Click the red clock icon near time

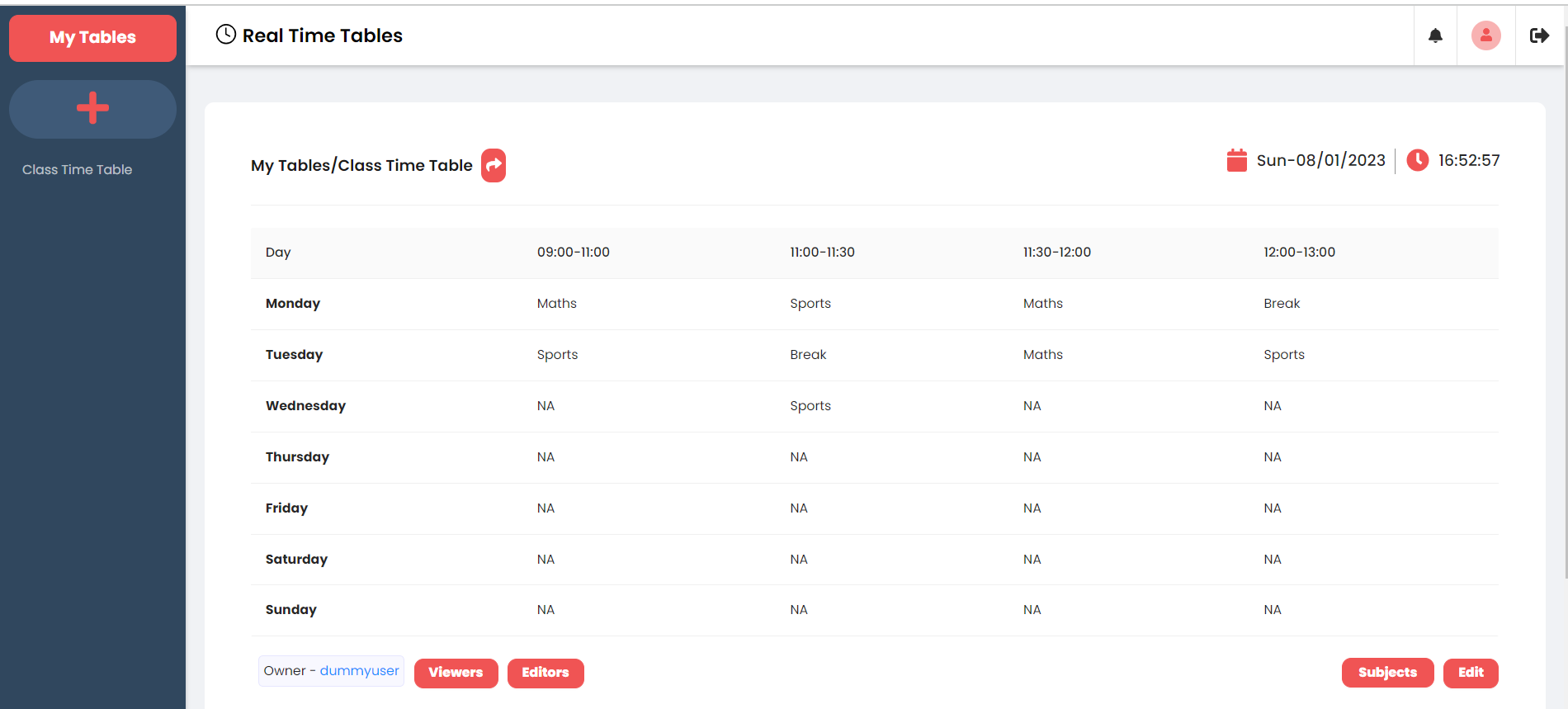coord(1417,160)
